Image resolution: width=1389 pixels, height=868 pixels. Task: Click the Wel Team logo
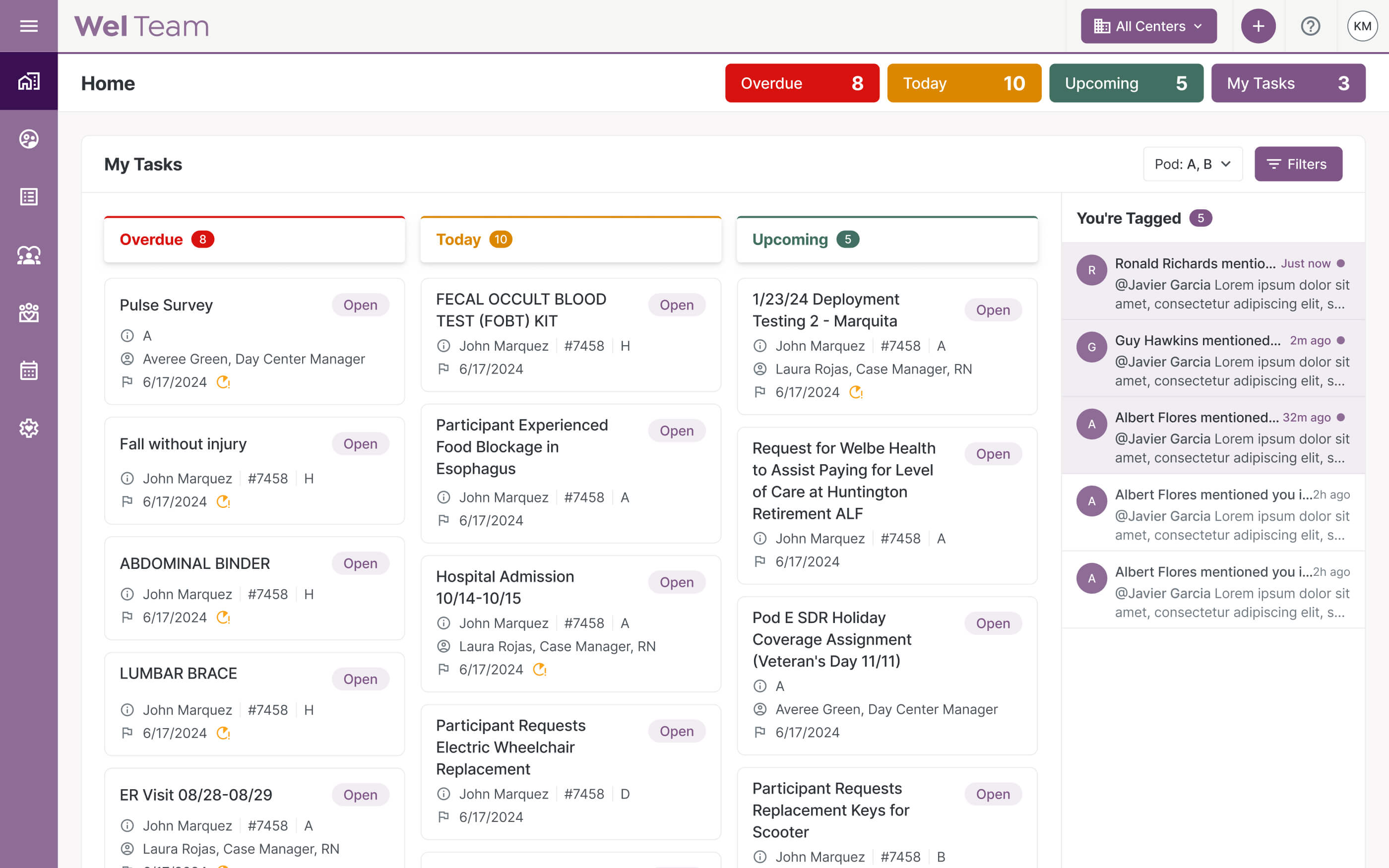(x=142, y=26)
